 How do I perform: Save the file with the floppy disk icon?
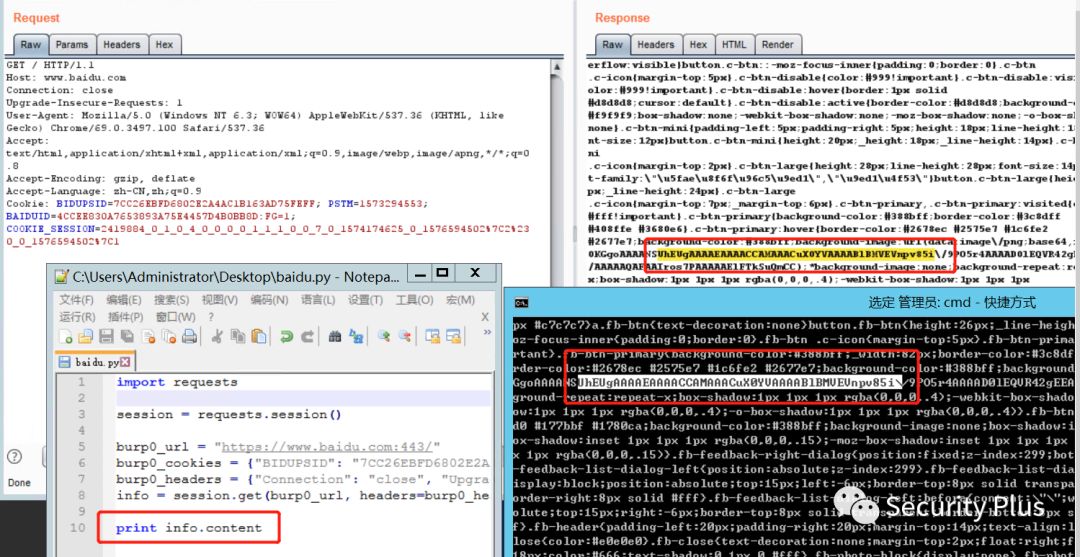pyautogui.click(x=106, y=336)
